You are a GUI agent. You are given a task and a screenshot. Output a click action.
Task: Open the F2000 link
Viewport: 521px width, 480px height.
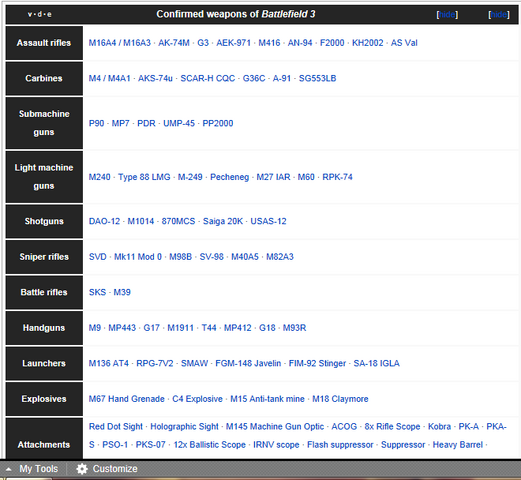[332, 43]
